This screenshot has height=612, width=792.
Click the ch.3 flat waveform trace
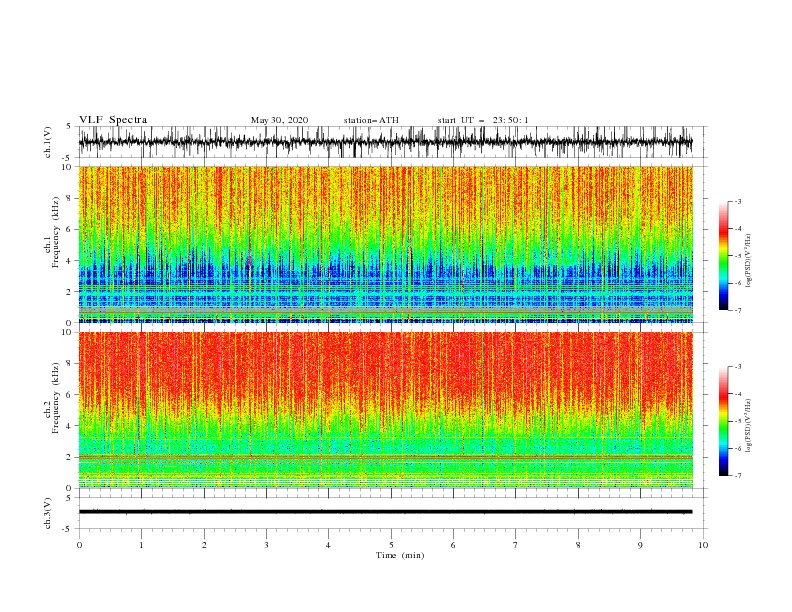(385, 512)
